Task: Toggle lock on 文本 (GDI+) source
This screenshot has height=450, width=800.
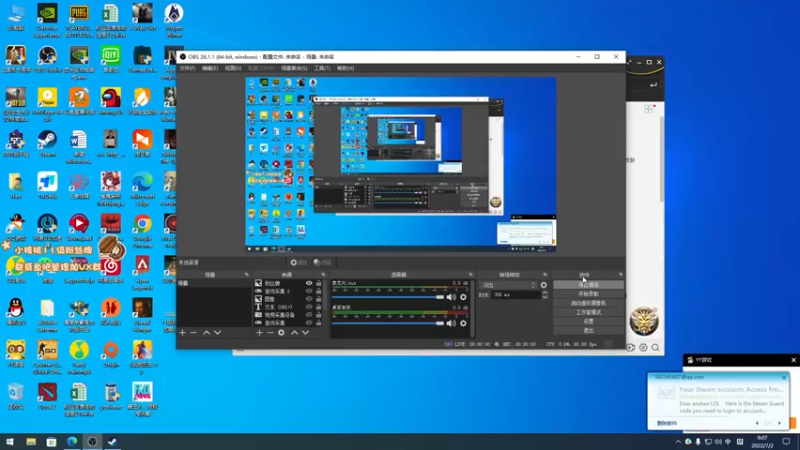Action: coord(318,307)
